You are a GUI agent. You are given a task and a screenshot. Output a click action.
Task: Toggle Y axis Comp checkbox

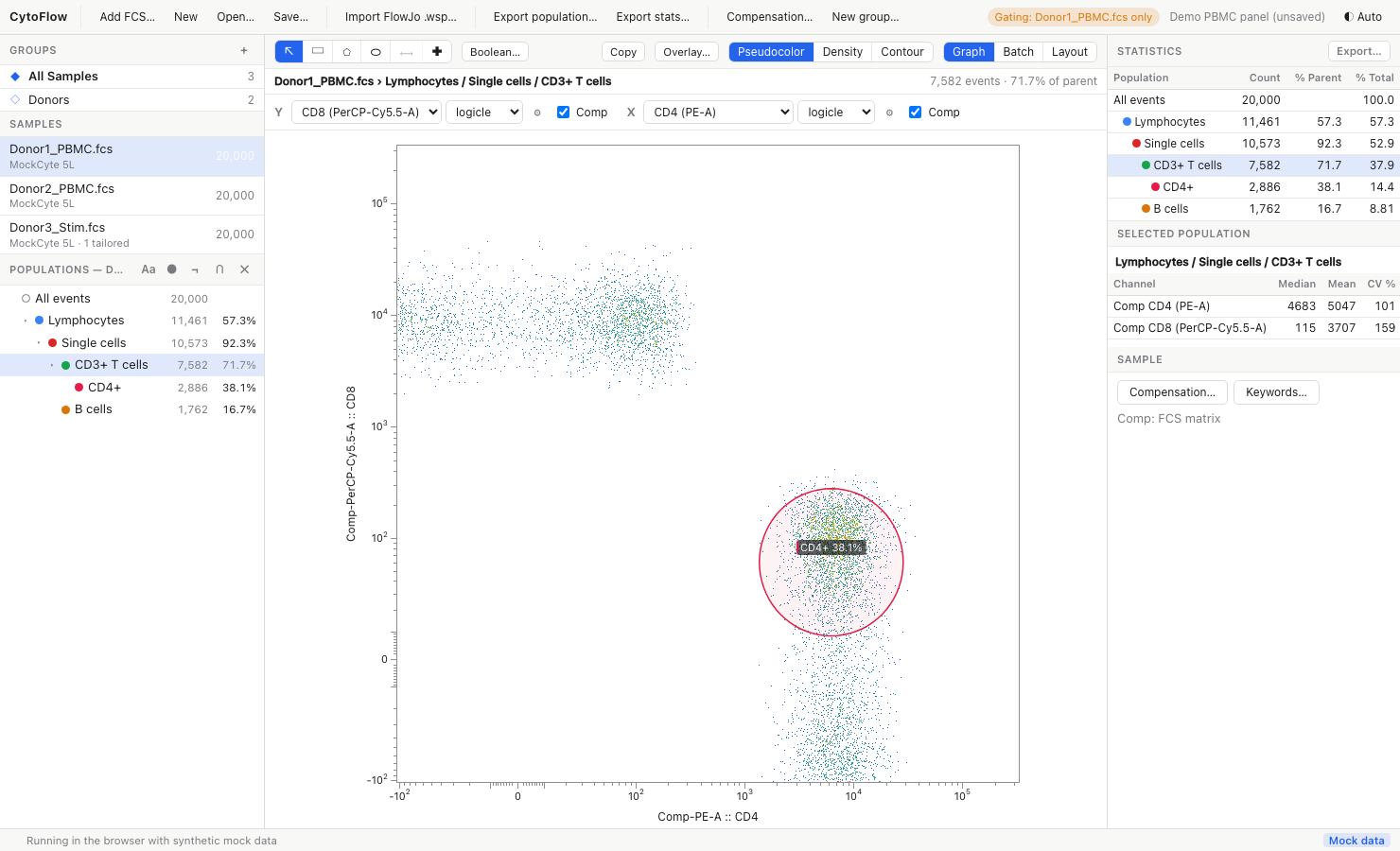tap(564, 113)
